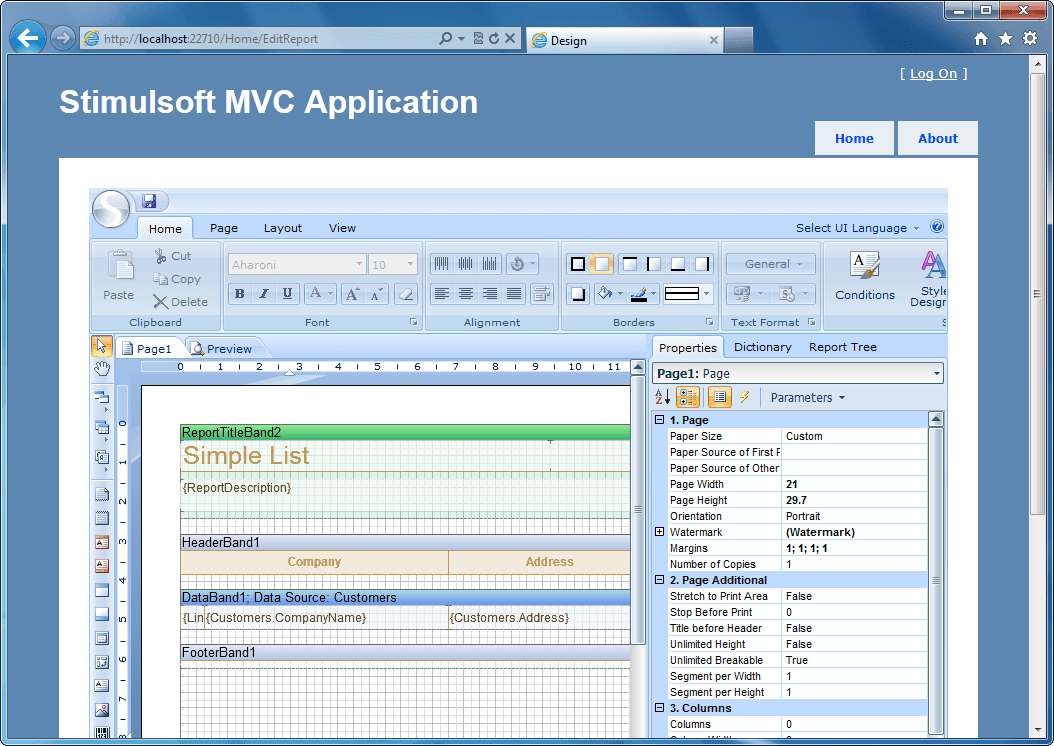Open the Preview tab

(x=222, y=349)
